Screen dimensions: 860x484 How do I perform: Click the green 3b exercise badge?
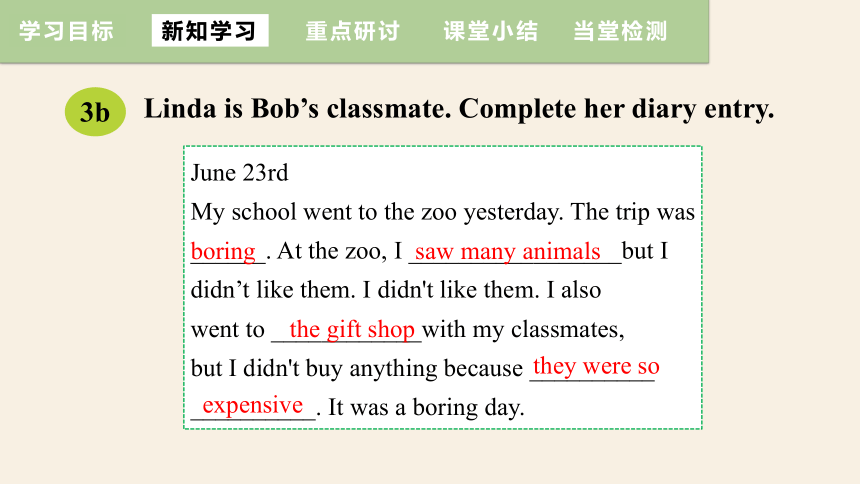click(95, 112)
